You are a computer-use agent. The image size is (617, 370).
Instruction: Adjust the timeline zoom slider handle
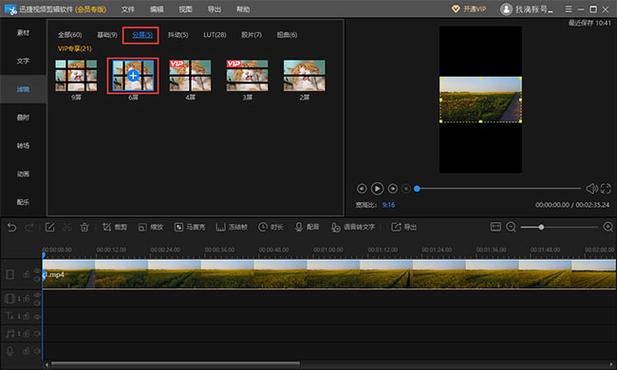[541, 227]
